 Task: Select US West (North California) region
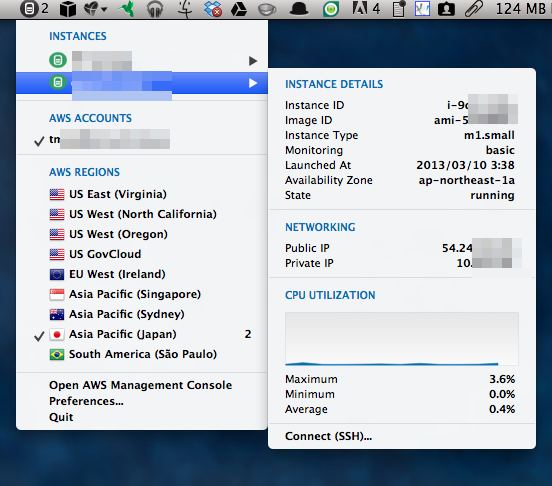[142, 214]
